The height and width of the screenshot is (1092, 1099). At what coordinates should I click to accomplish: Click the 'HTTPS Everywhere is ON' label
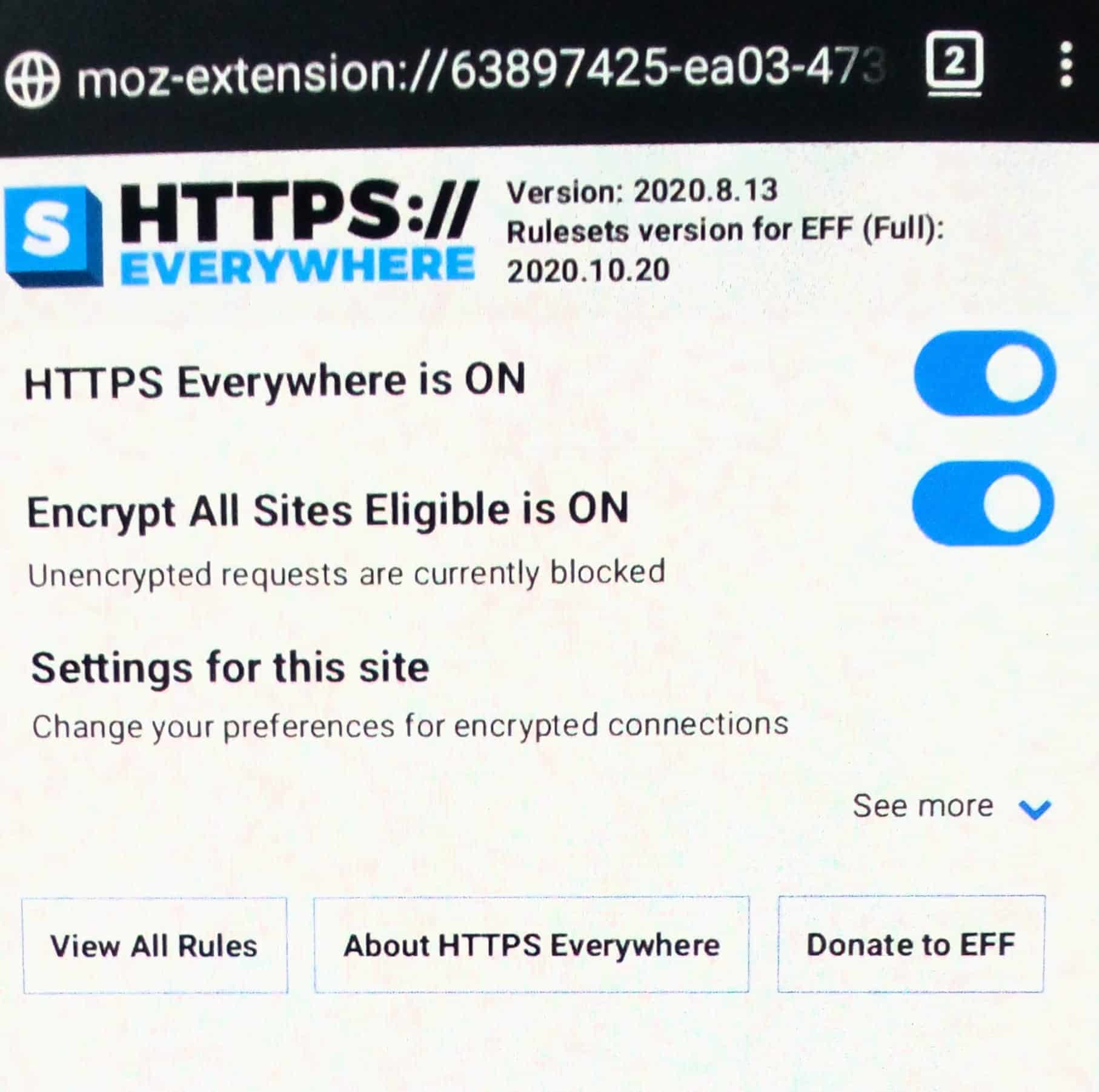tap(274, 381)
